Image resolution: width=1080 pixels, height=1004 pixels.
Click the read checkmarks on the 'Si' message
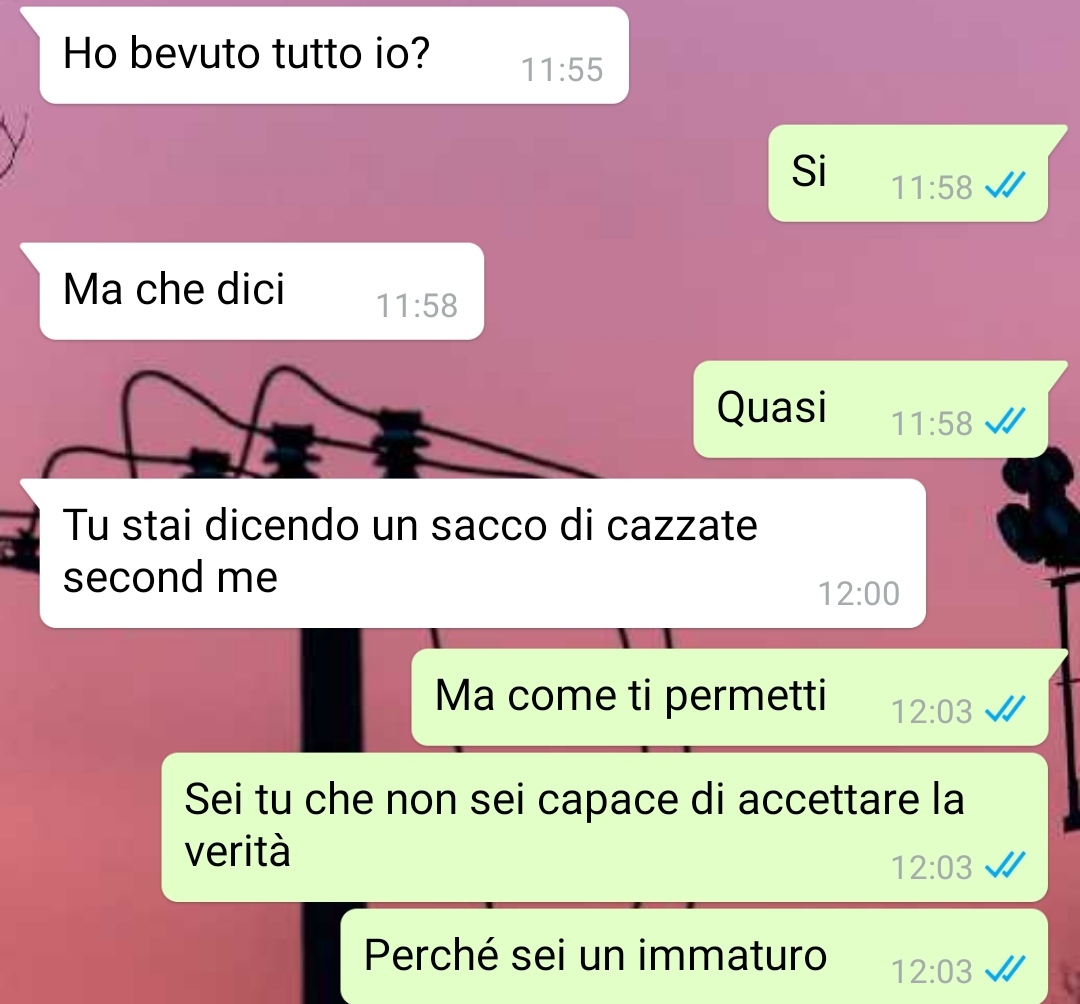point(1005,185)
